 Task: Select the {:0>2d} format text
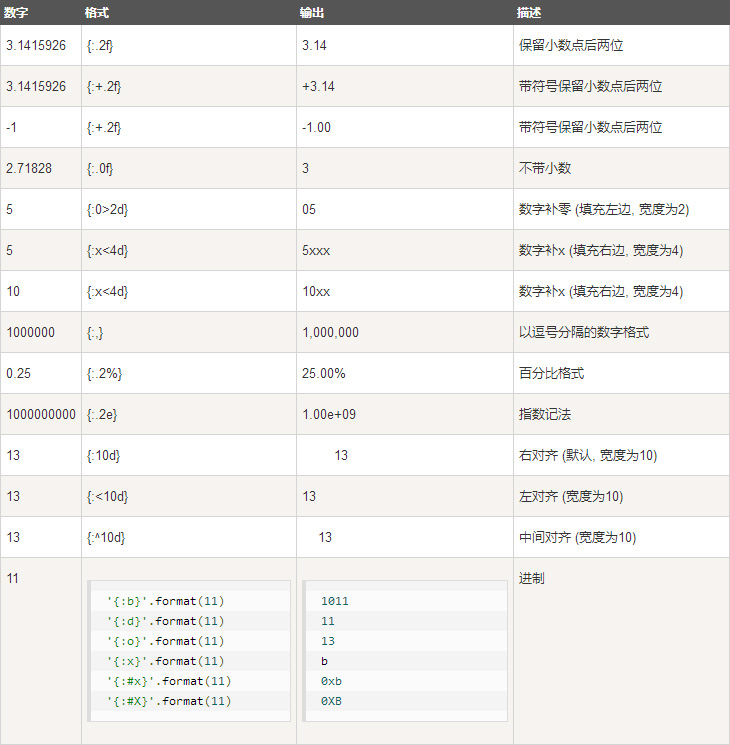pos(107,210)
